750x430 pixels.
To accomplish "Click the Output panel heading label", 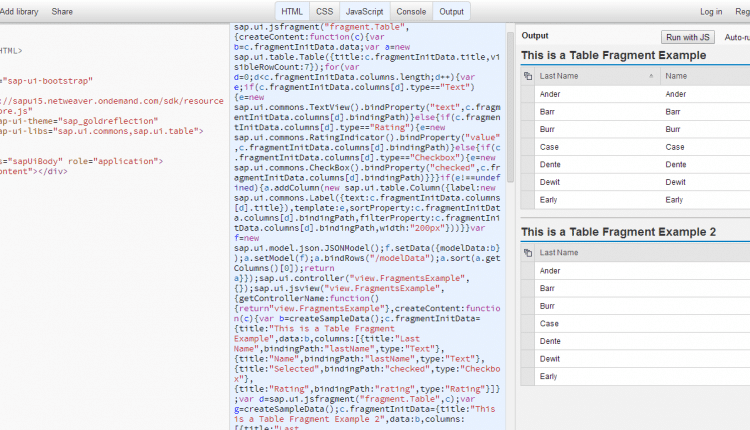I will [x=535, y=36].
